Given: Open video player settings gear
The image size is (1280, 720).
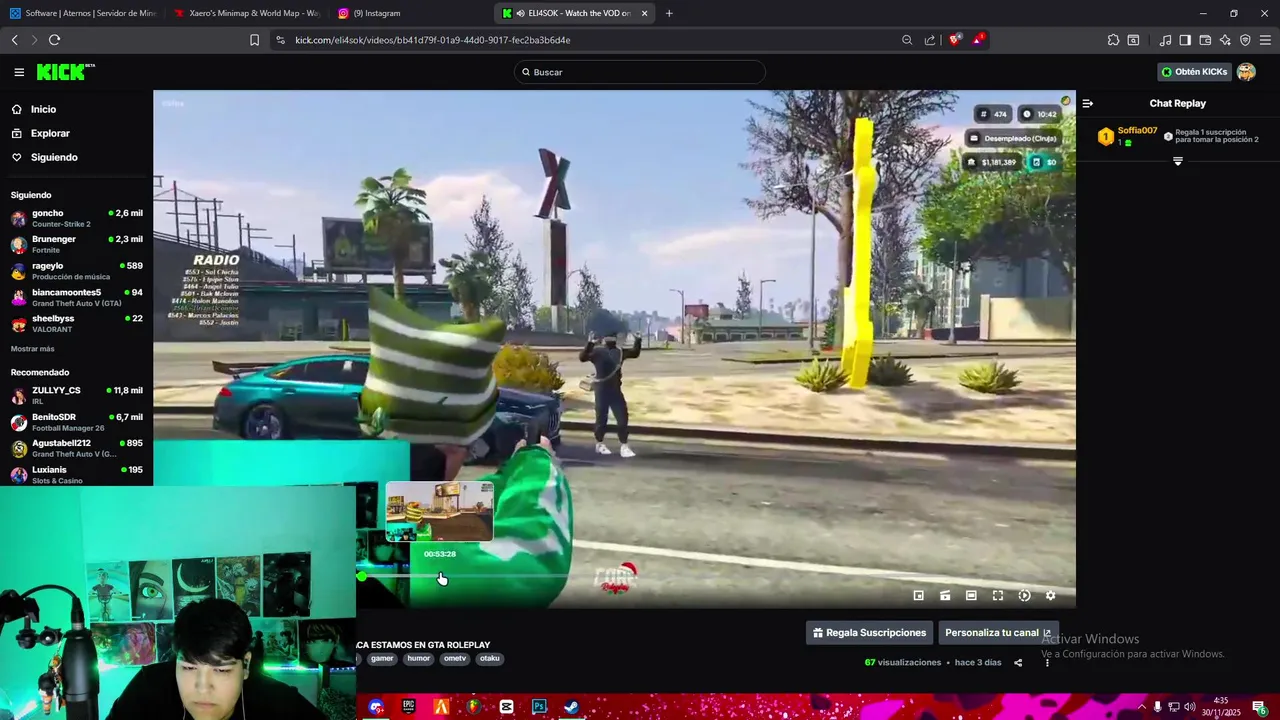Looking at the screenshot, I should pos(1050,596).
